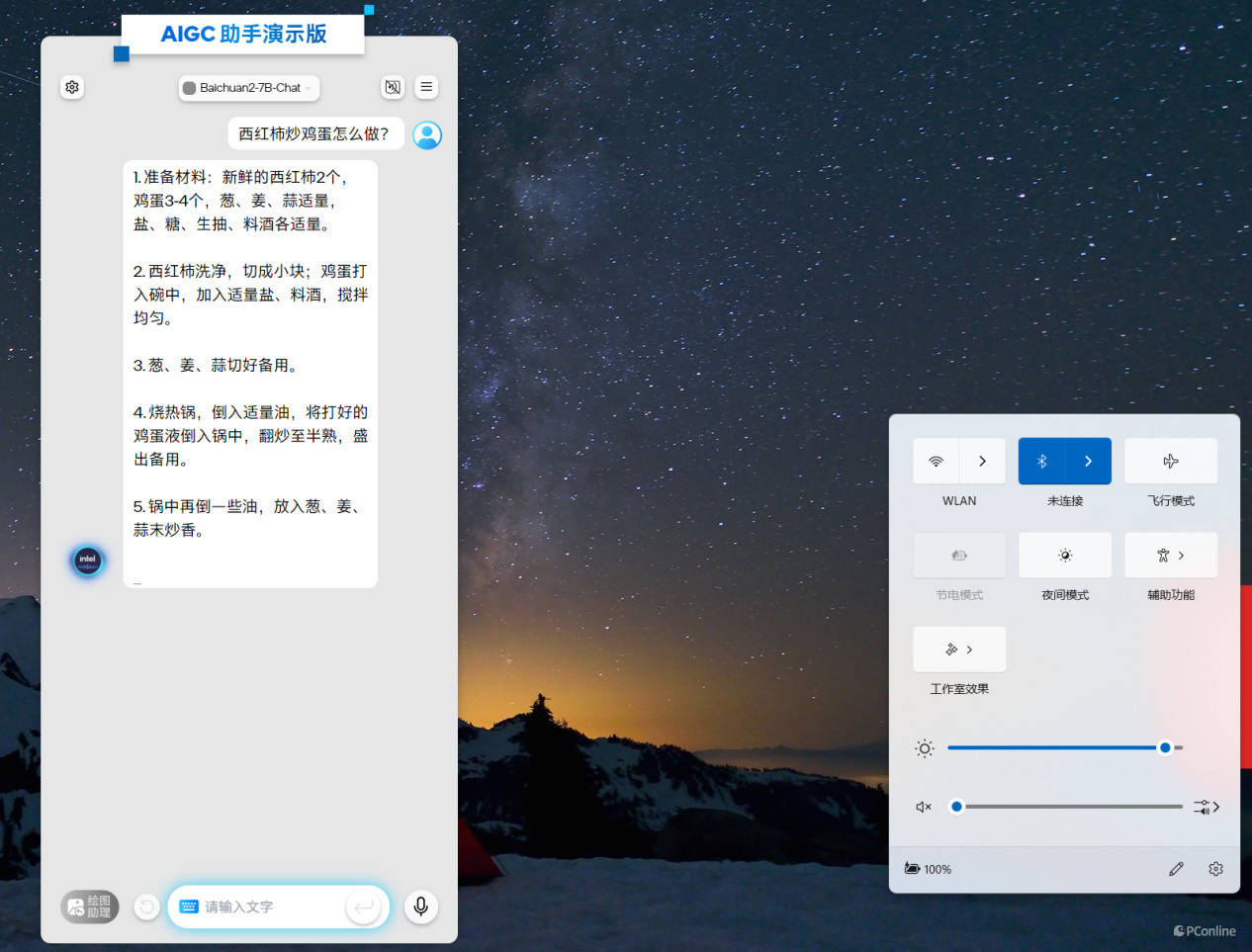Toggle Bluetooth off

(x=1041, y=462)
